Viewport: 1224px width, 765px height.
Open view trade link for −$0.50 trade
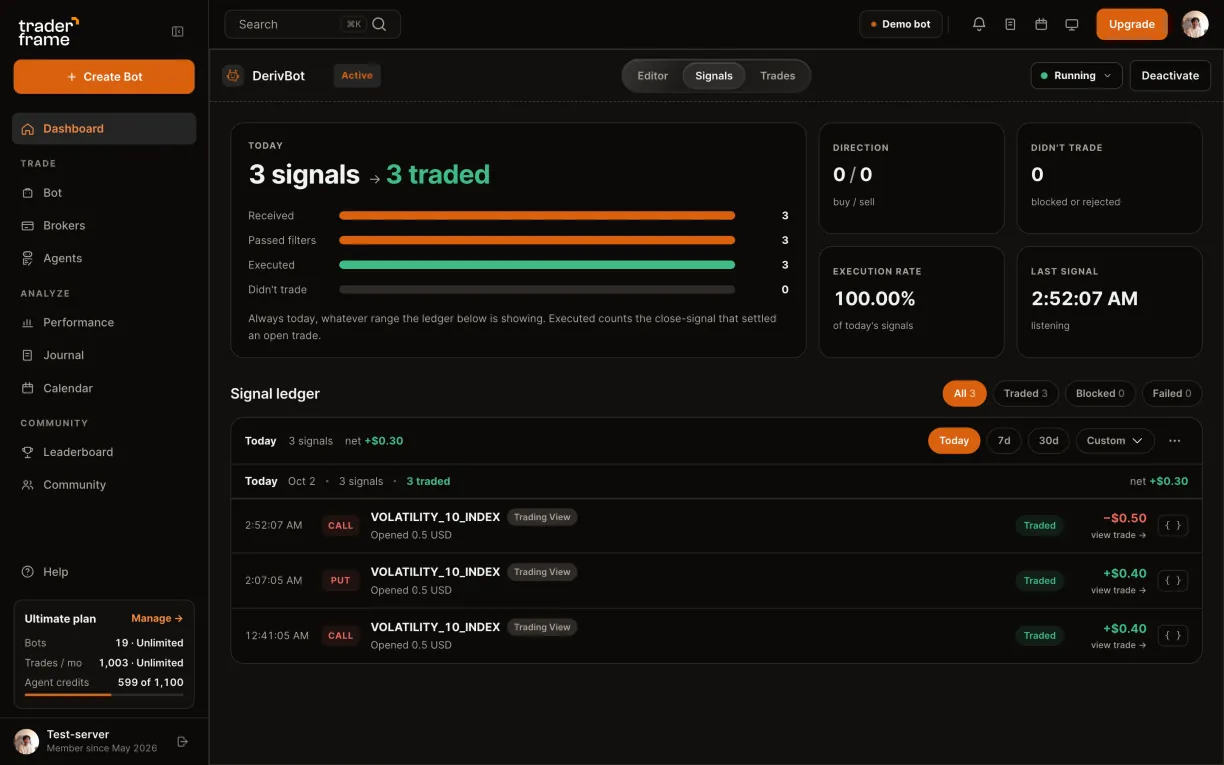1119,536
